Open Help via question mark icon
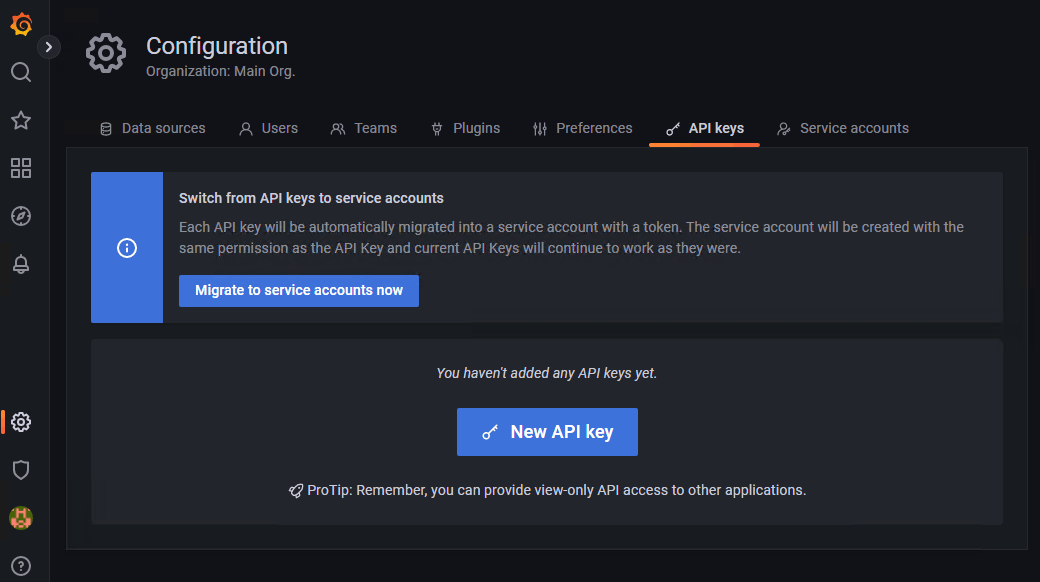The height and width of the screenshot is (582, 1040). tap(21, 566)
